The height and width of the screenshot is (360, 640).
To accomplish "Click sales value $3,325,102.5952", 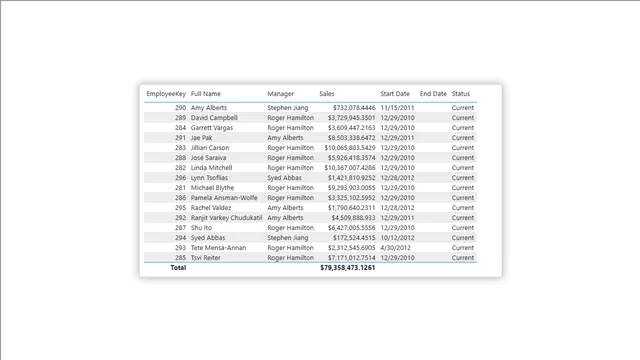I will [x=351, y=198].
